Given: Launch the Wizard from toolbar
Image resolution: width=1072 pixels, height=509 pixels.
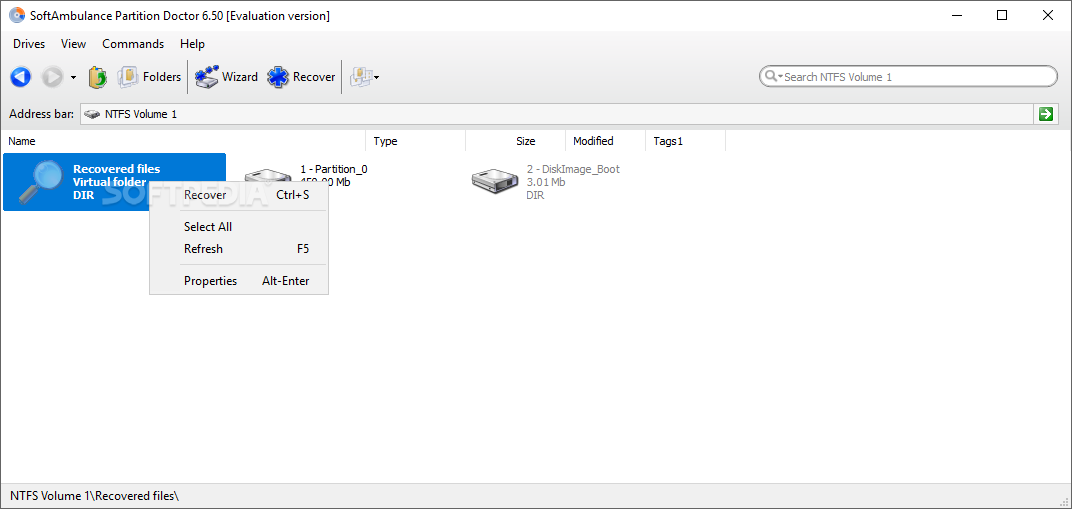Looking at the screenshot, I should [x=226, y=77].
